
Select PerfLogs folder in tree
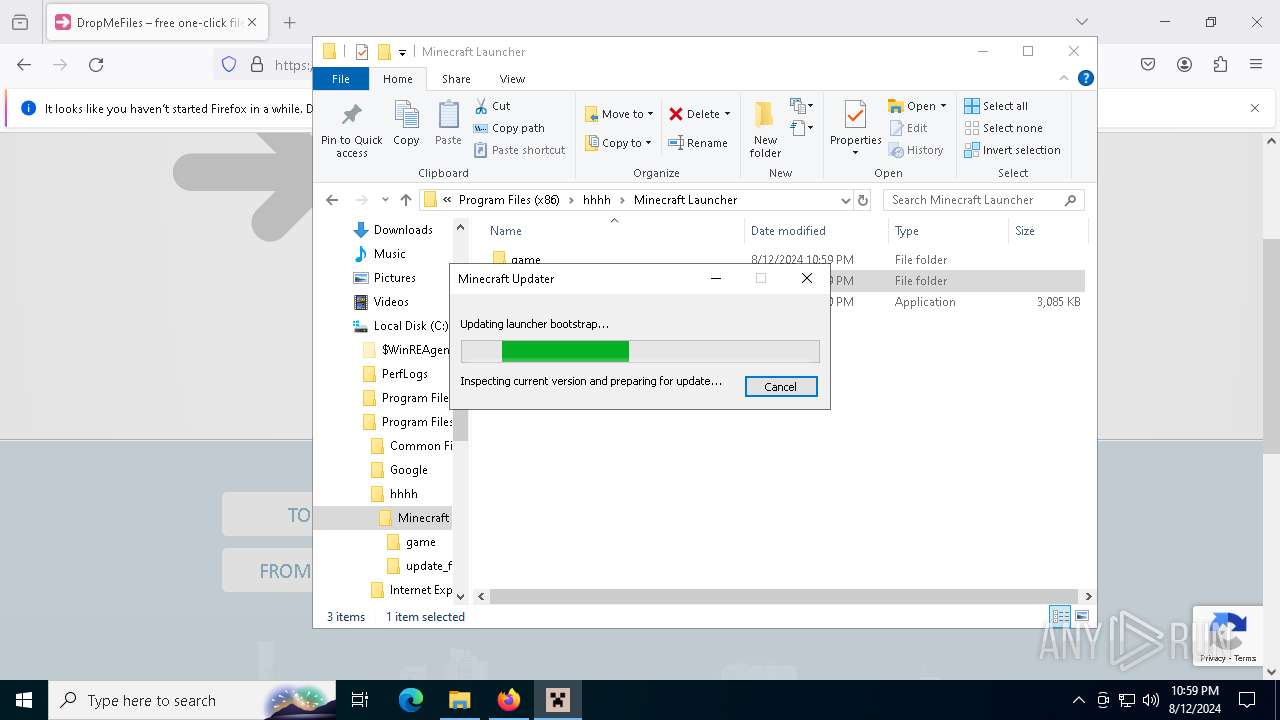(404, 374)
